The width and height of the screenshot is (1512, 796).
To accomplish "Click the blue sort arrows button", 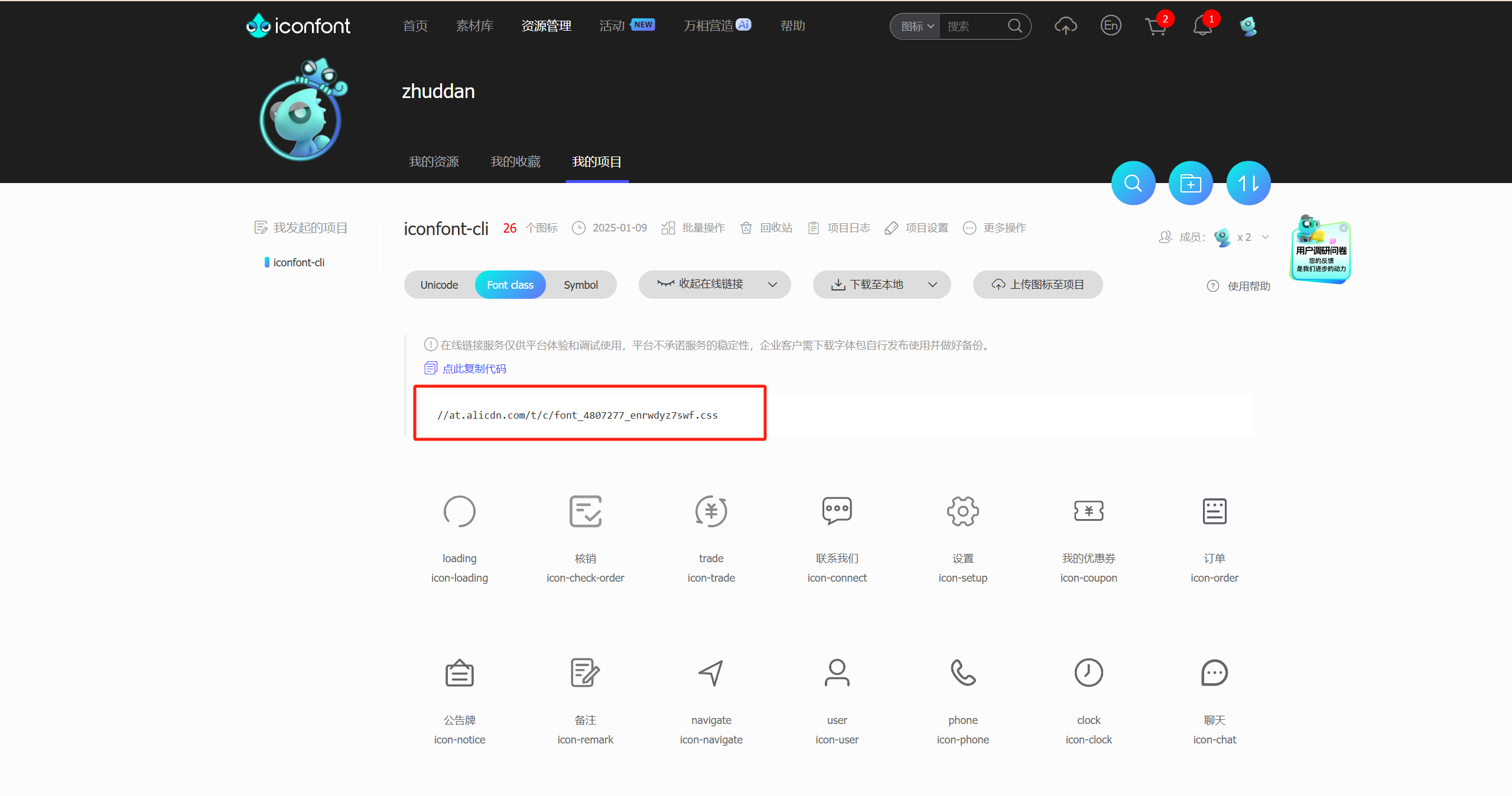I will (1248, 184).
